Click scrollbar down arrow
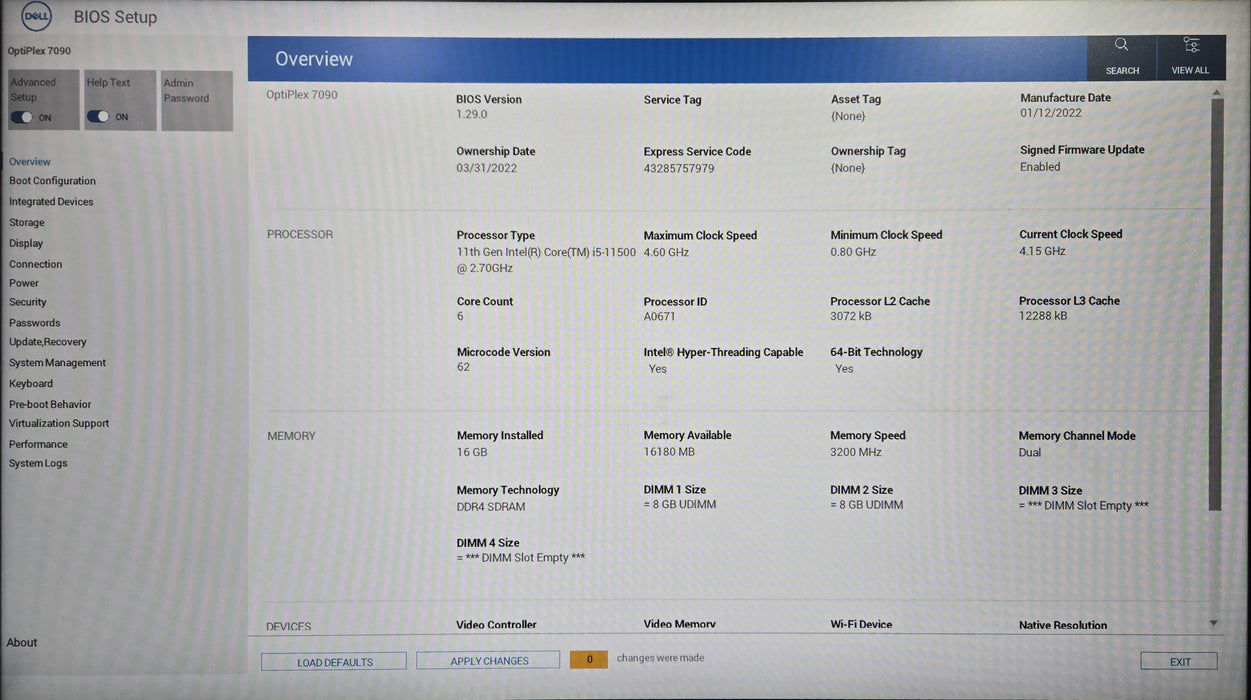The height and width of the screenshot is (700, 1251). pos(1215,623)
